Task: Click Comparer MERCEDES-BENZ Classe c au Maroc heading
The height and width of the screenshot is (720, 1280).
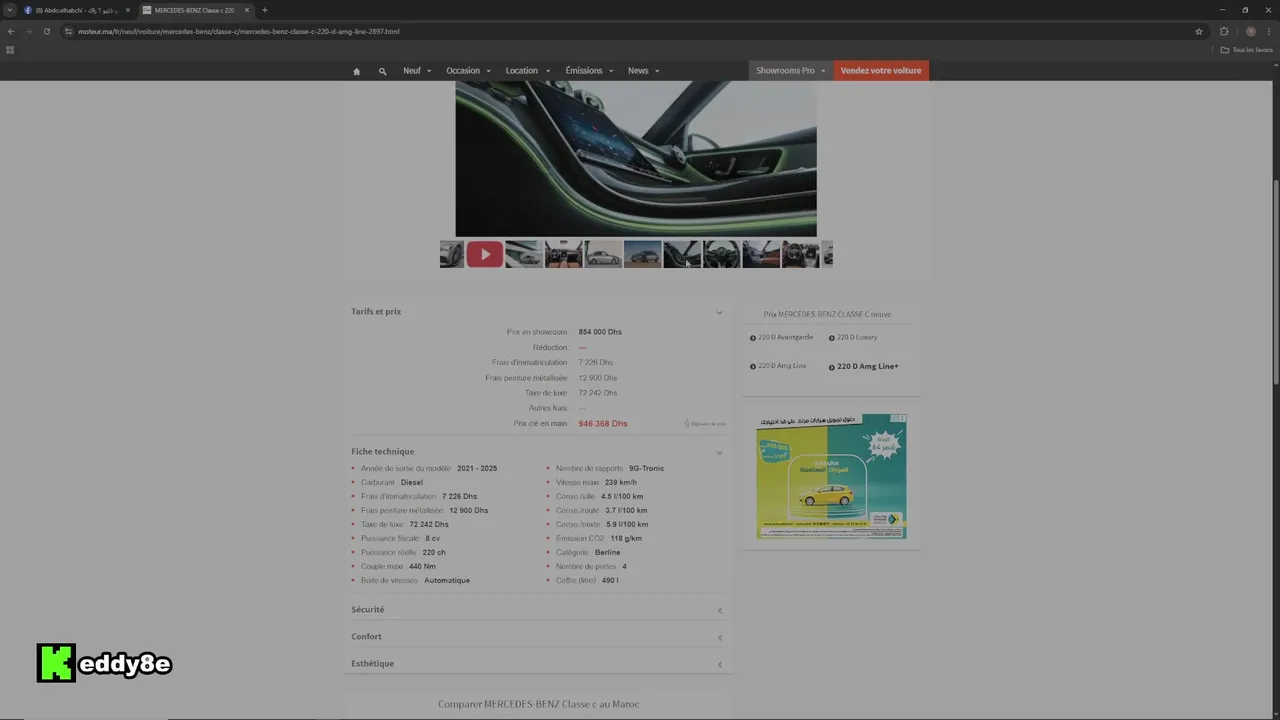Action: click(x=538, y=704)
